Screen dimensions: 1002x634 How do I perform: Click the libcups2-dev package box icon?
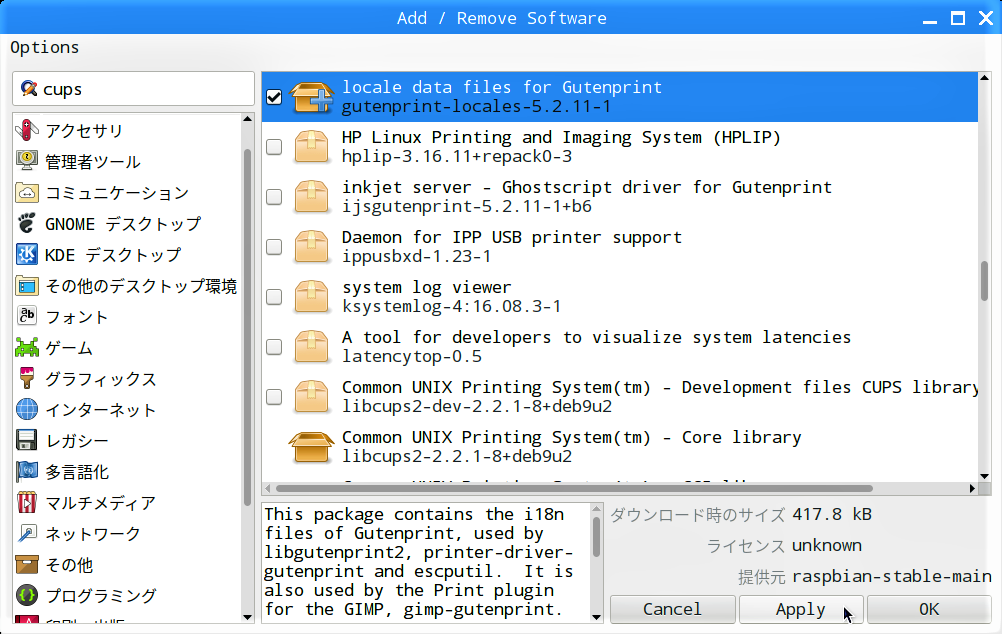coord(311,396)
